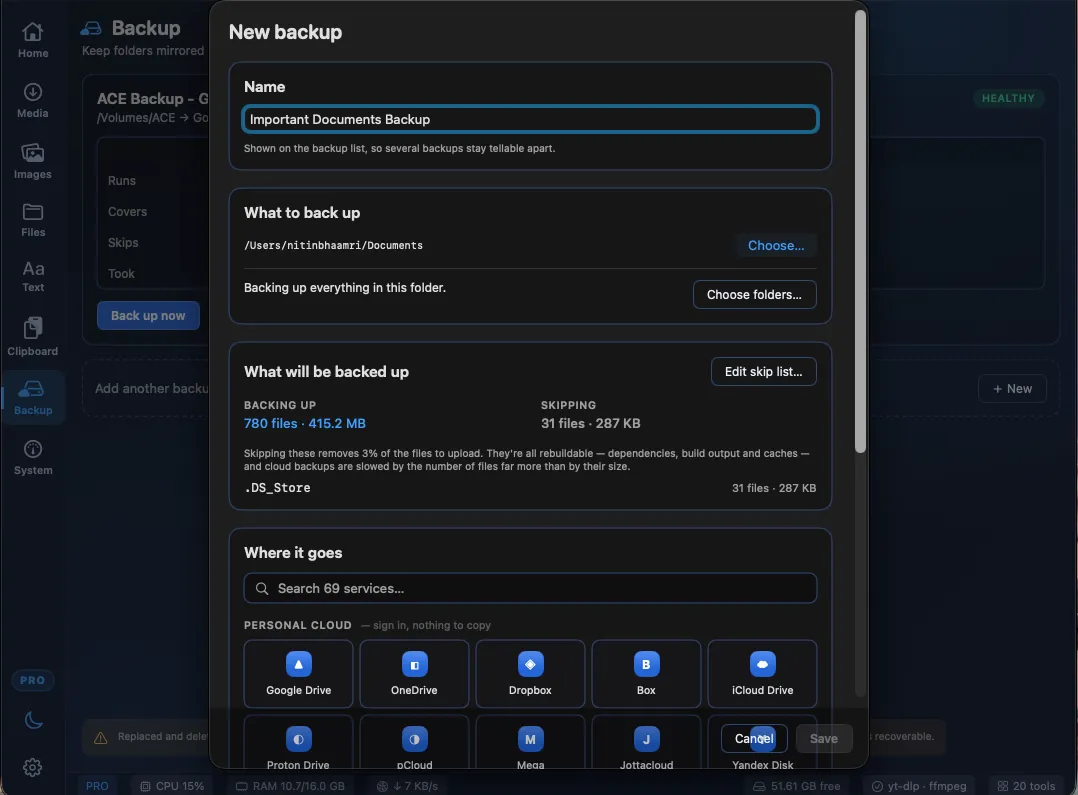Select the Backup sidebar item
Screen dimensions: 1078x795
coord(32,398)
